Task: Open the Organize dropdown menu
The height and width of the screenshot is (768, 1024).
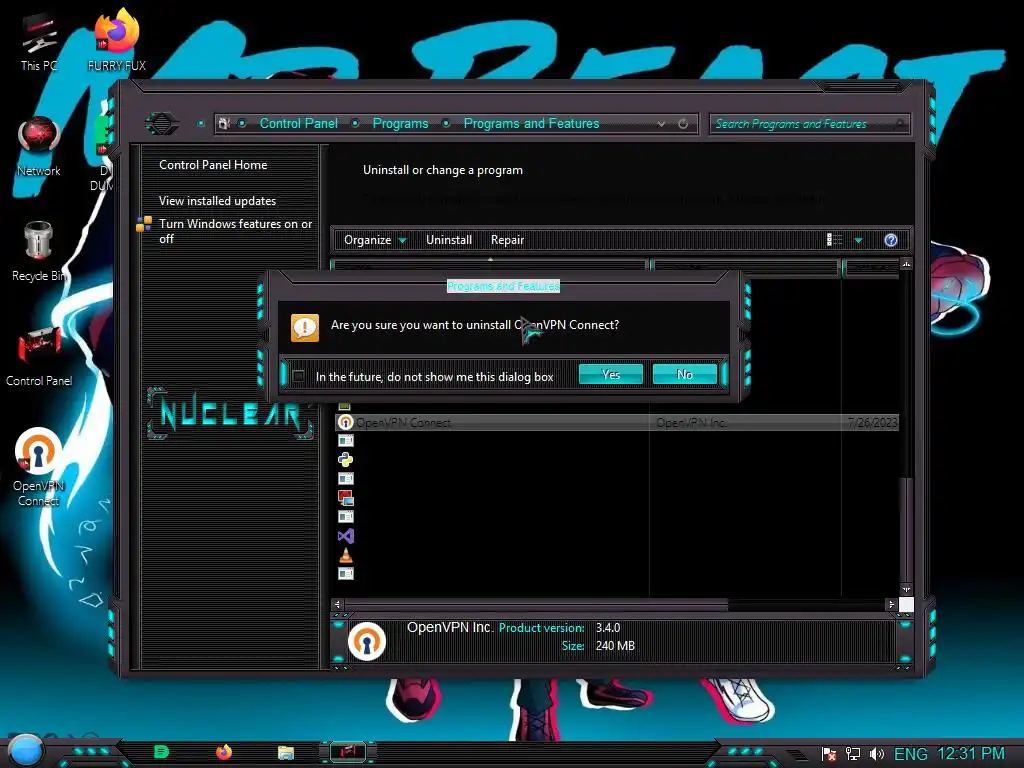Action: click(x=375, y=240)
